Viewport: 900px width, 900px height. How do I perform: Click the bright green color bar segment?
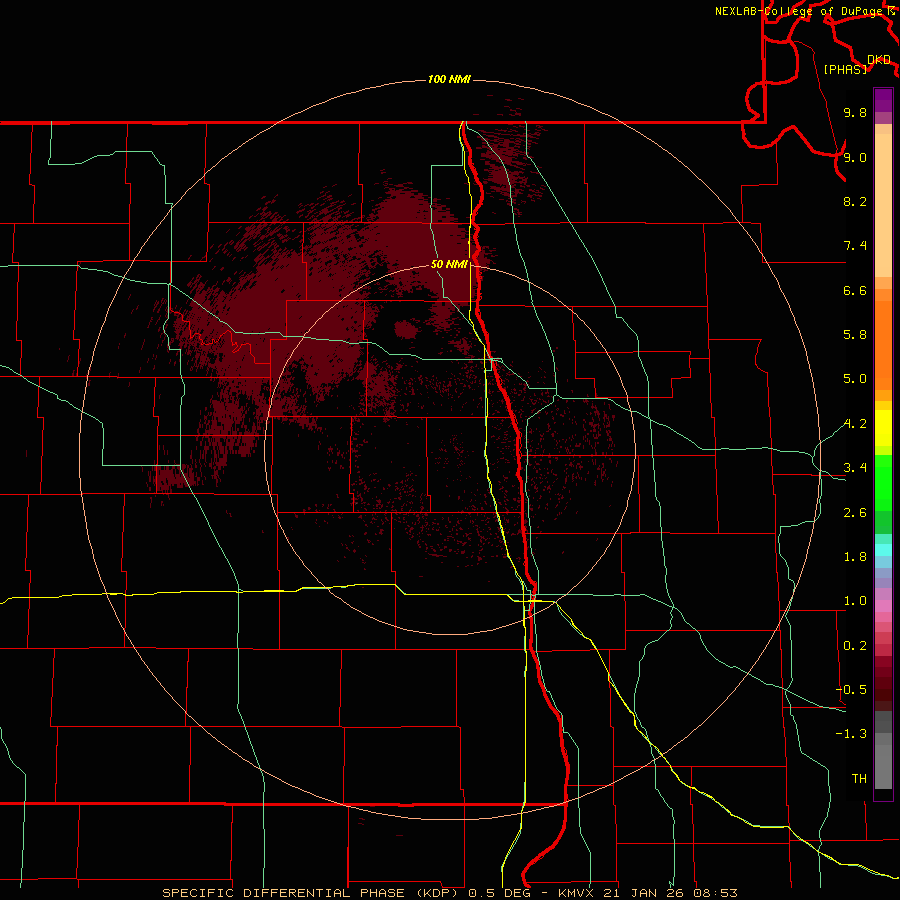[883, 482]
